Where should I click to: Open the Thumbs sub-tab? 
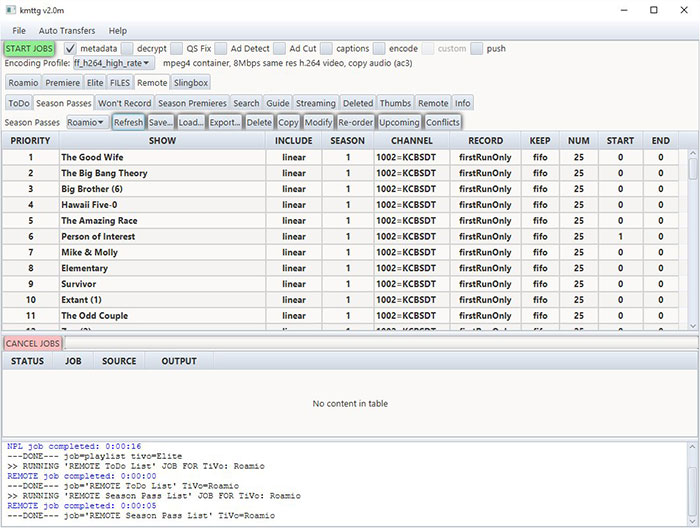pos(396,103)
